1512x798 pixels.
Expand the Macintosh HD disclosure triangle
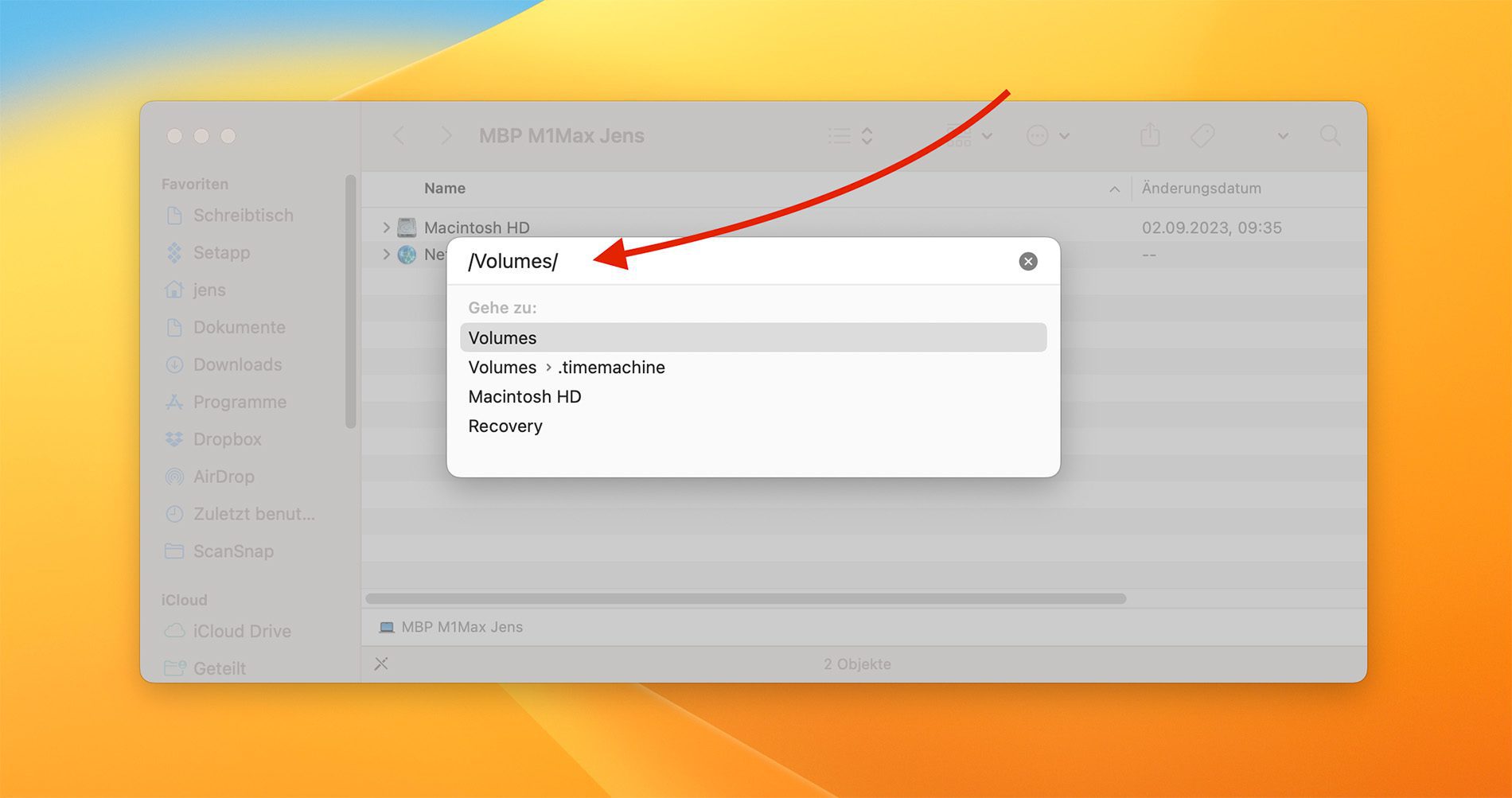point(386,228)
